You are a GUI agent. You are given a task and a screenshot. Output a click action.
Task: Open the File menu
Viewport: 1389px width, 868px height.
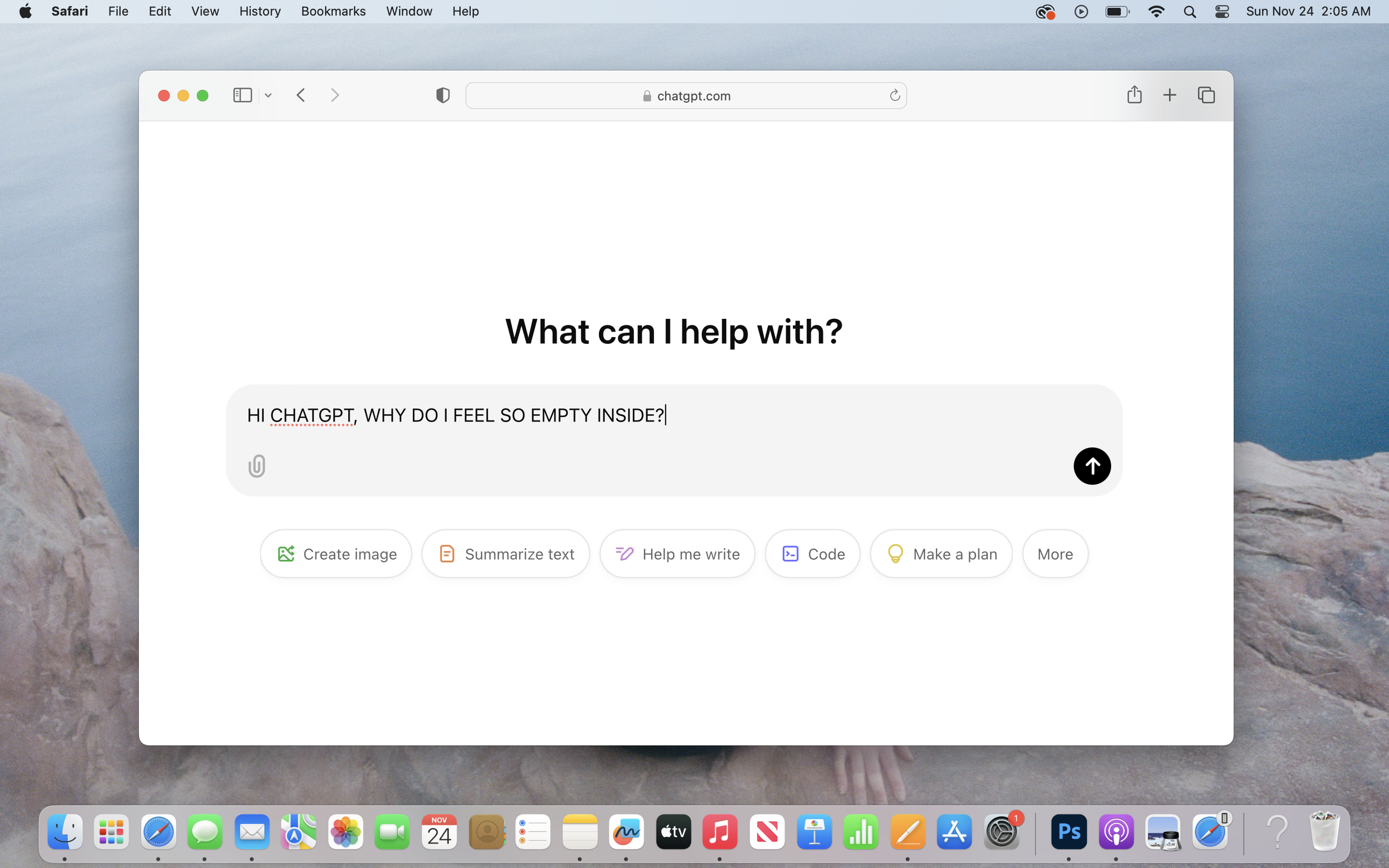pos(118,11)
